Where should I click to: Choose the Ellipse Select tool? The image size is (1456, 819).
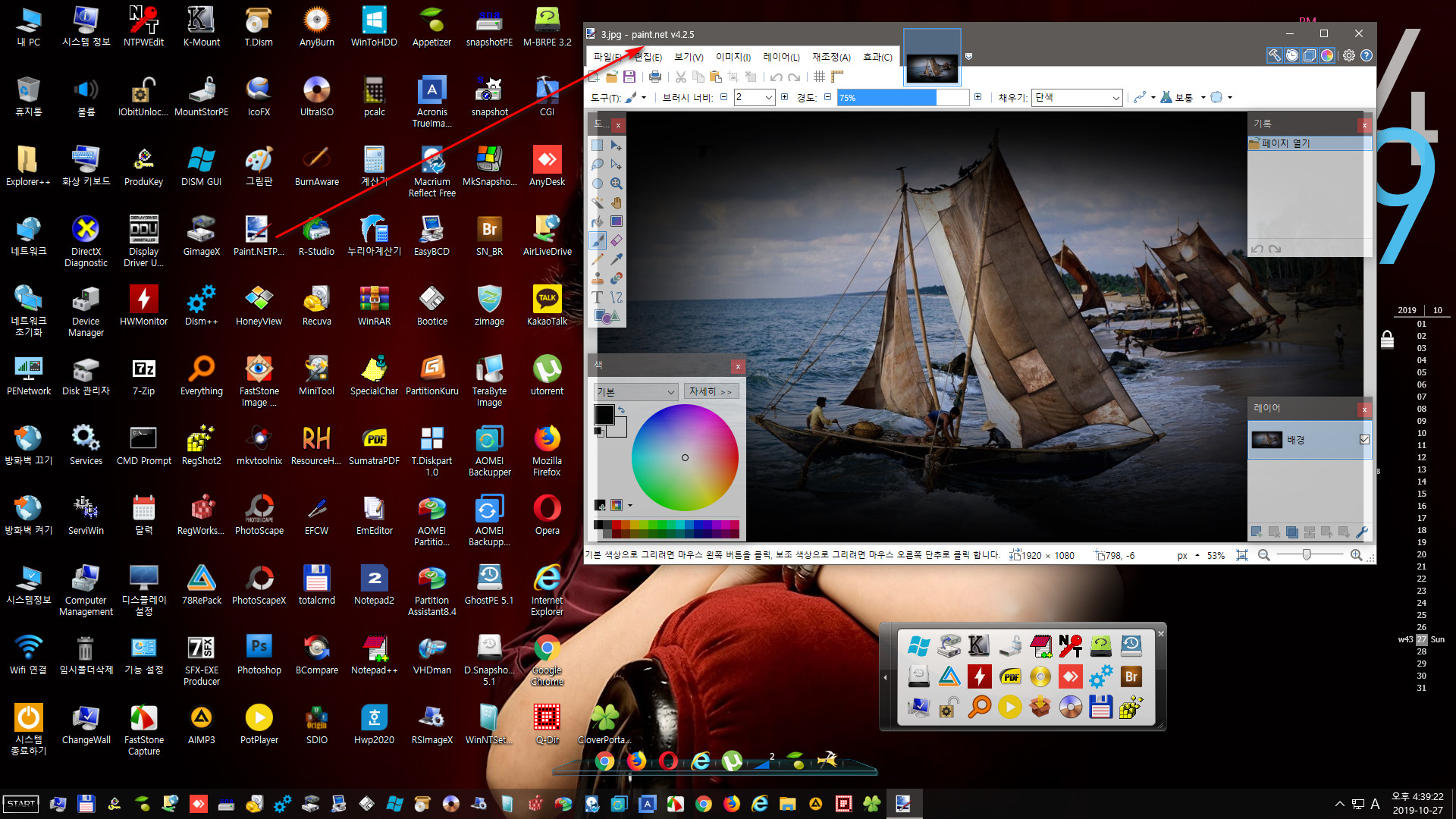tap(598, 184)
